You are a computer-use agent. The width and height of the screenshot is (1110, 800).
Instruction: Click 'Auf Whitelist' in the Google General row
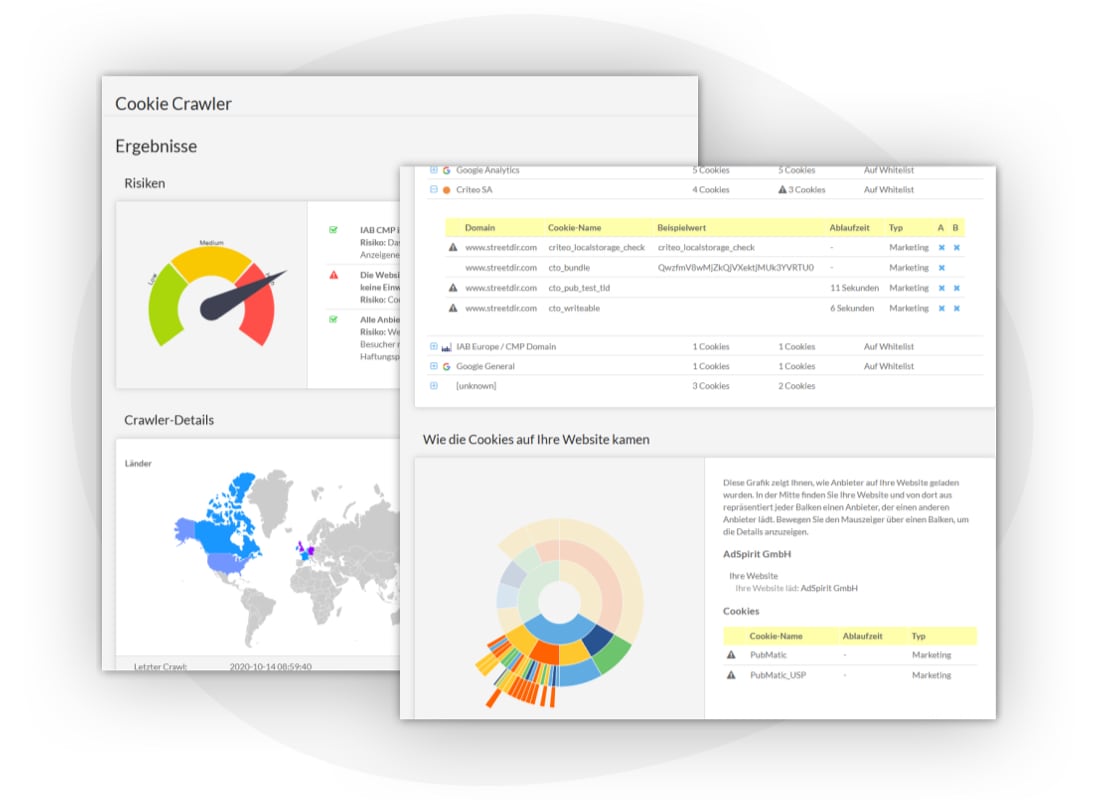pyautogui.click(x=888, y=367)
